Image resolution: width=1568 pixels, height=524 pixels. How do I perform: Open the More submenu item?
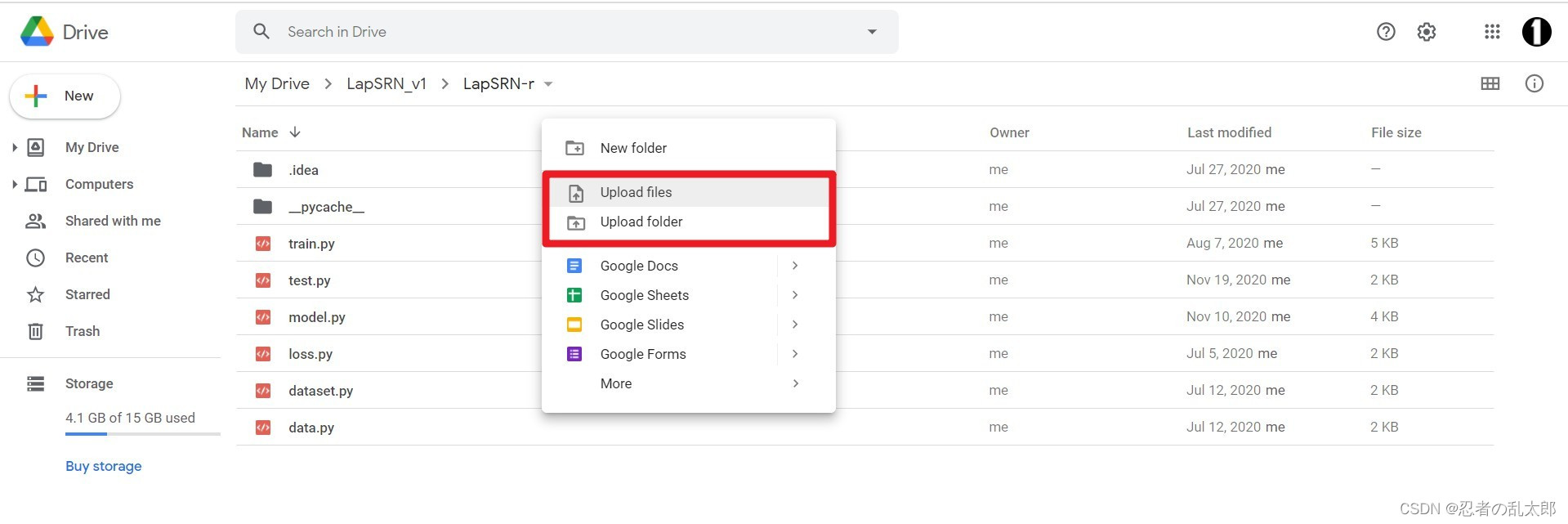point(689,383)
